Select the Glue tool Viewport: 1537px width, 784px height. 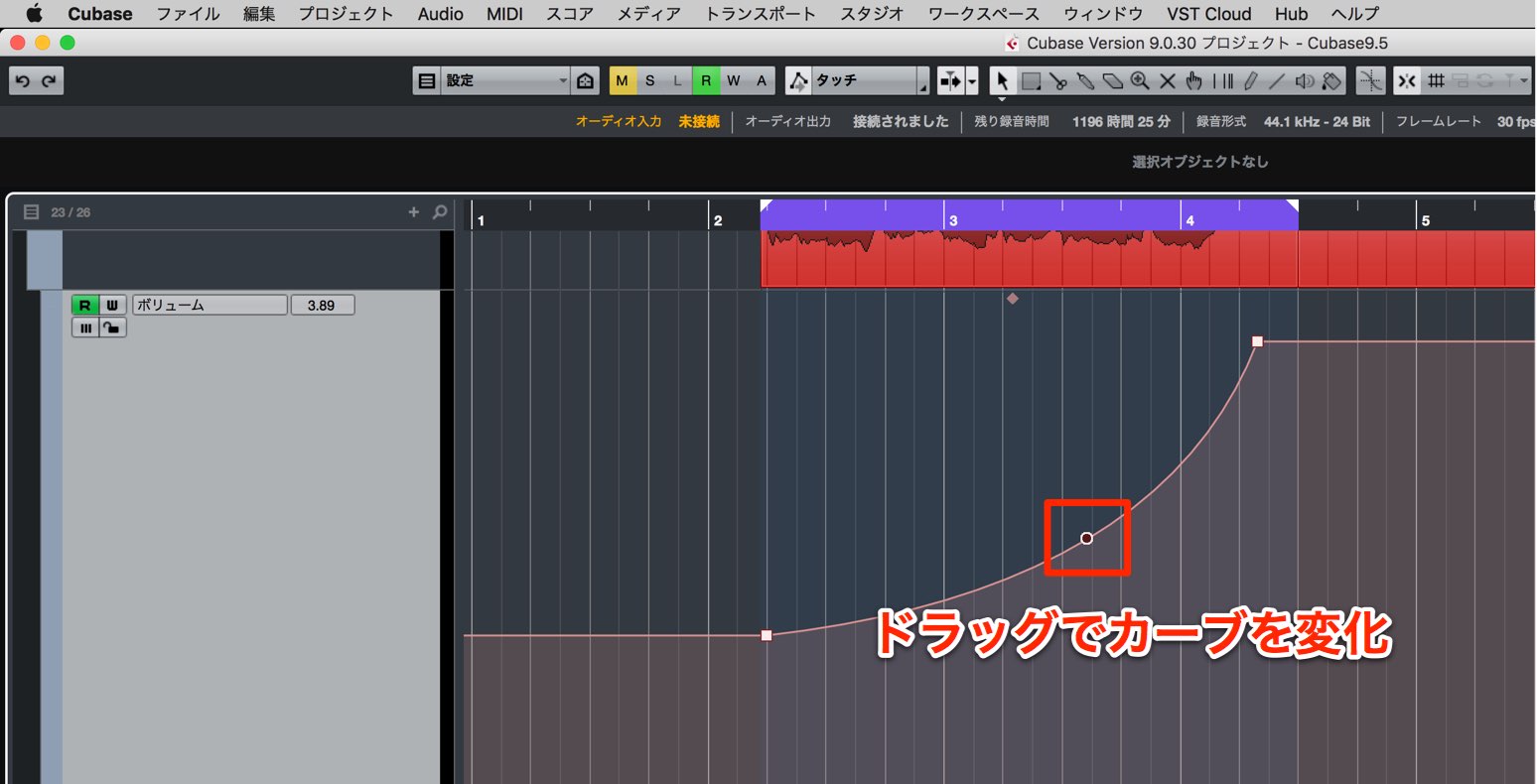(1086, 81)
